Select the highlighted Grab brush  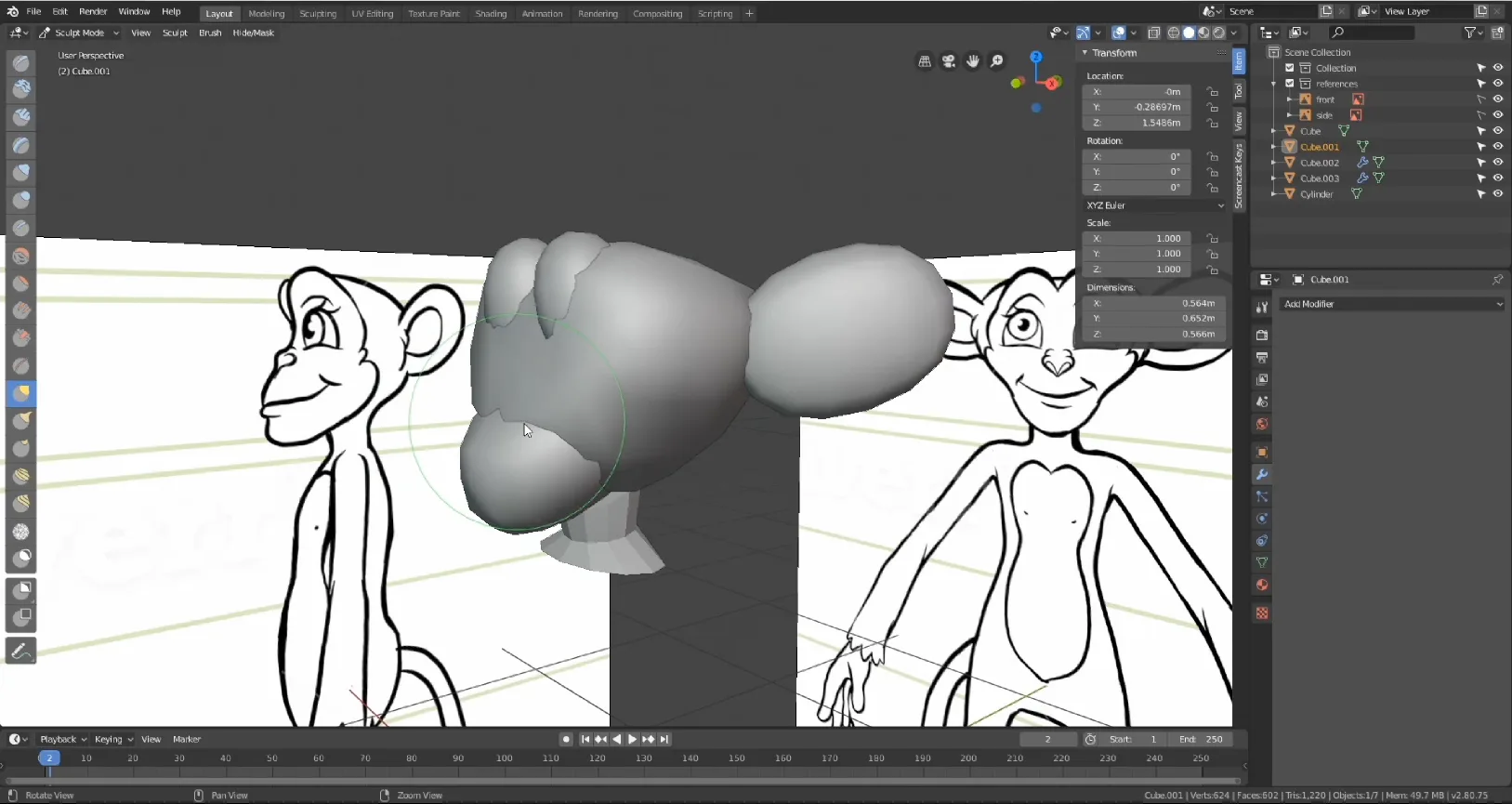tap(21, 393)
